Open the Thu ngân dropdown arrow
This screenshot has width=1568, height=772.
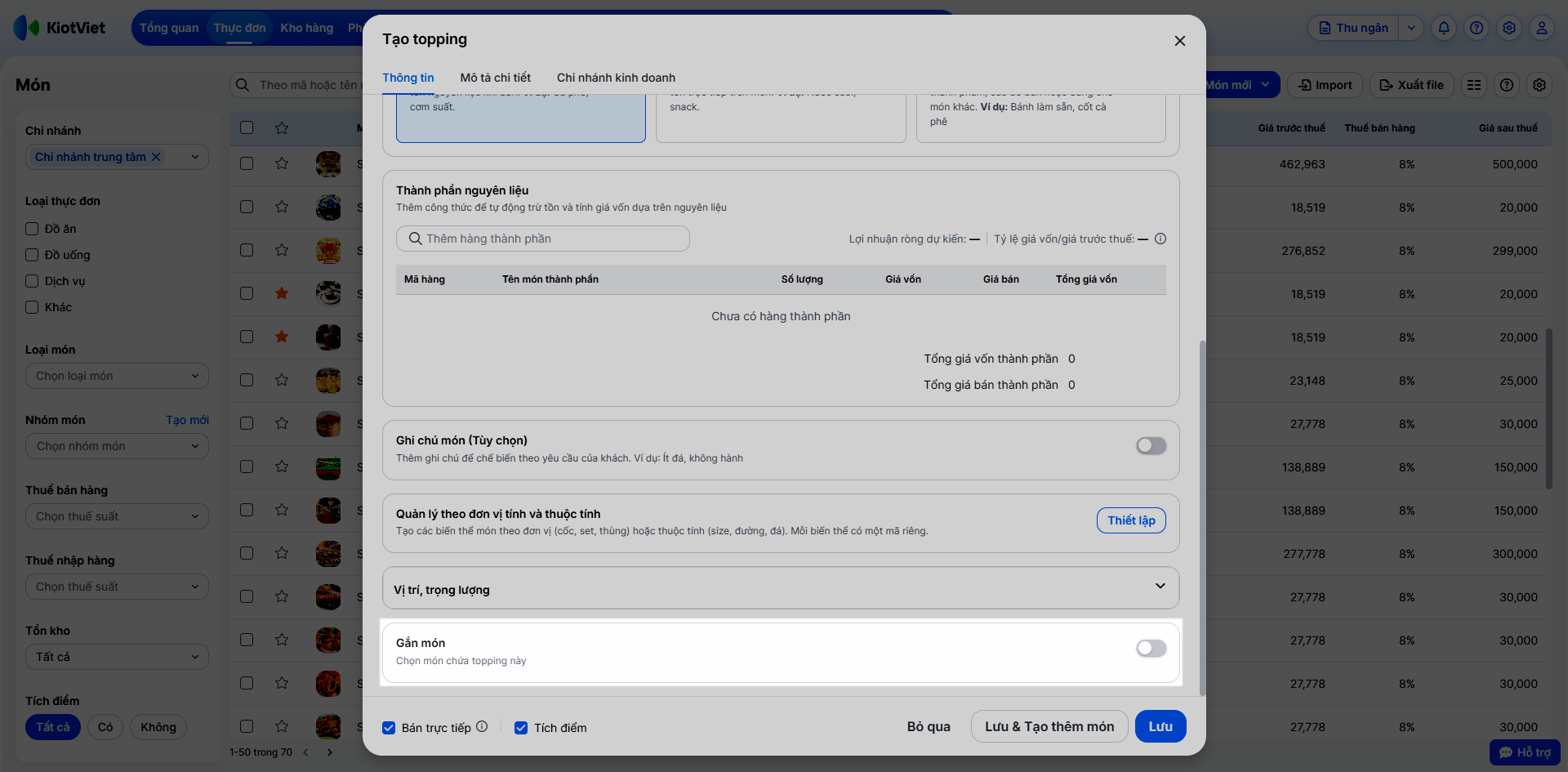1411,28
